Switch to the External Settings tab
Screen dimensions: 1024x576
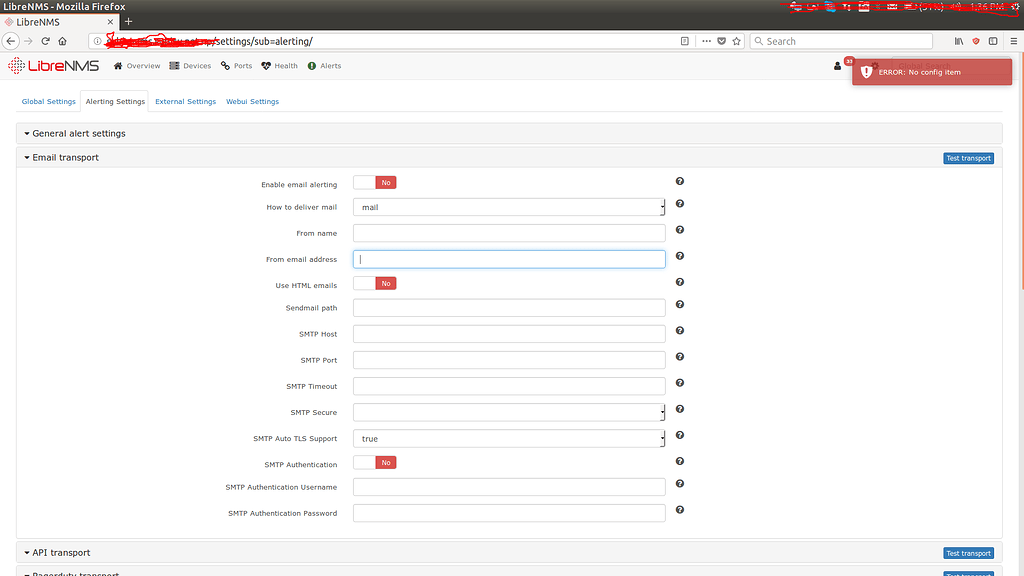coord(185,101)
